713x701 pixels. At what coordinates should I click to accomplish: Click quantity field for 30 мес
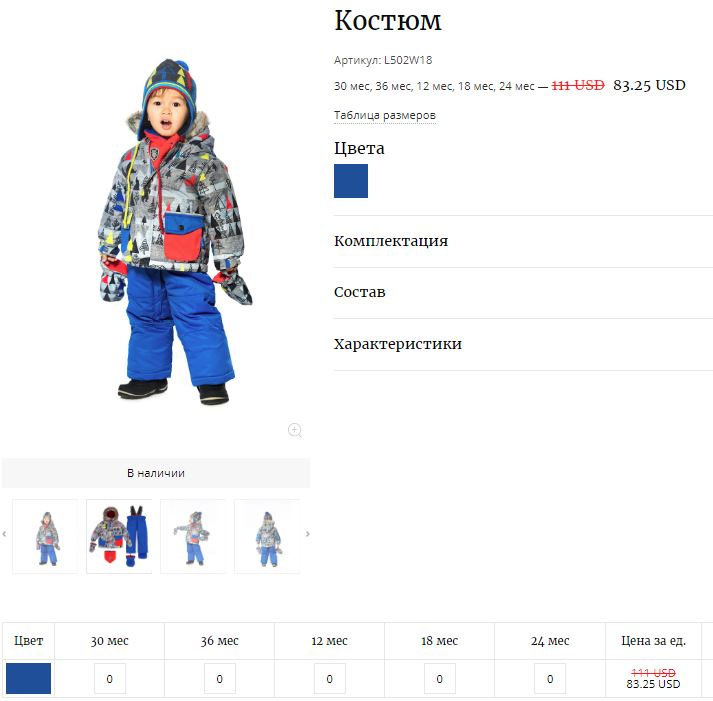click(x=110, y=679)
